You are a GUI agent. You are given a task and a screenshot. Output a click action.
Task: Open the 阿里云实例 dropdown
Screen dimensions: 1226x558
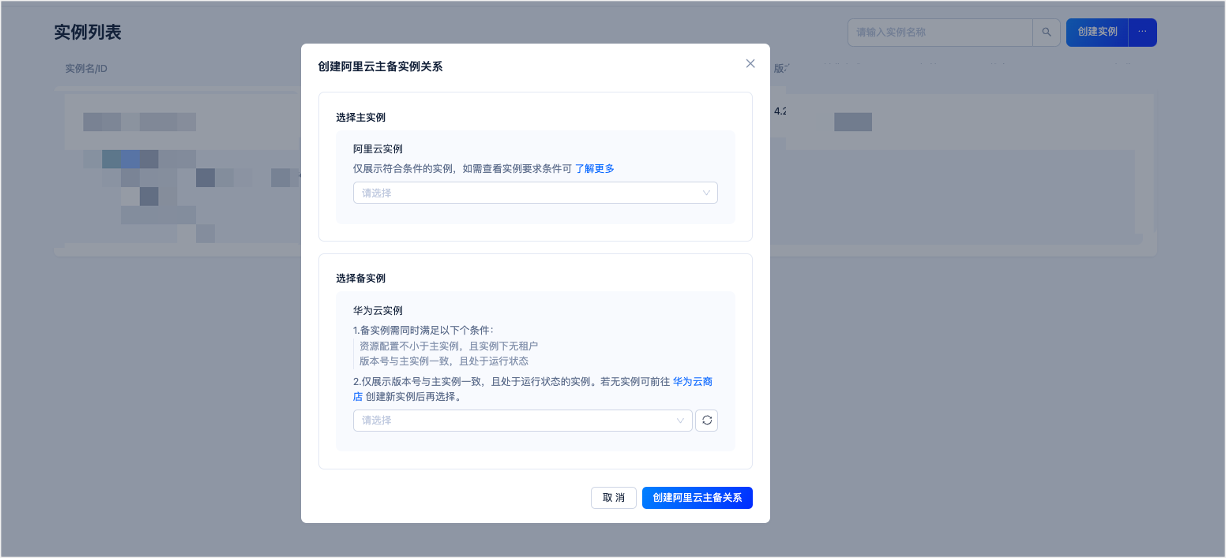click(535, 193)
